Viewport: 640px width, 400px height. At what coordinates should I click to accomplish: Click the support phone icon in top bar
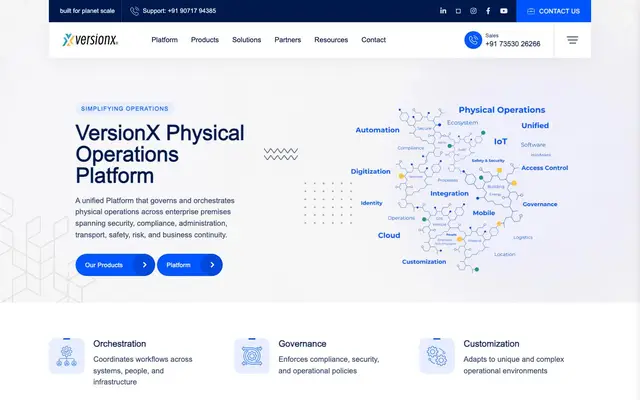point(134,11)
